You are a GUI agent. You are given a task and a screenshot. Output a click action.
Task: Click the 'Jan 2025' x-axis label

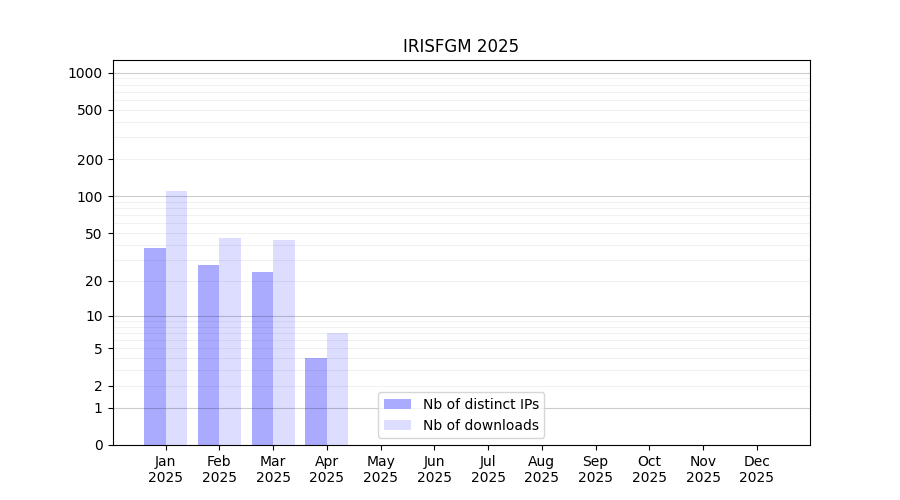point(166,469)
